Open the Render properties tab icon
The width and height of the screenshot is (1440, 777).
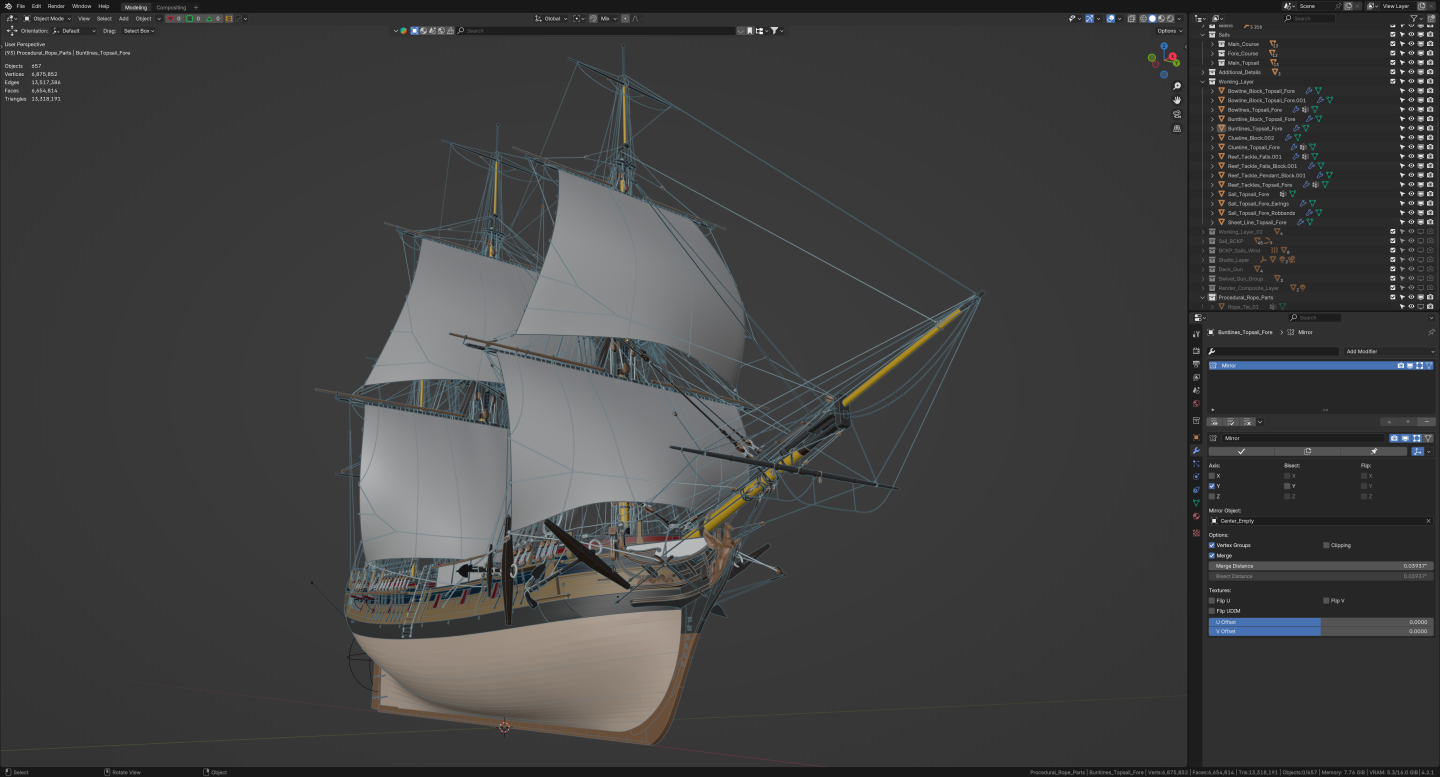tap(1196, 351)
